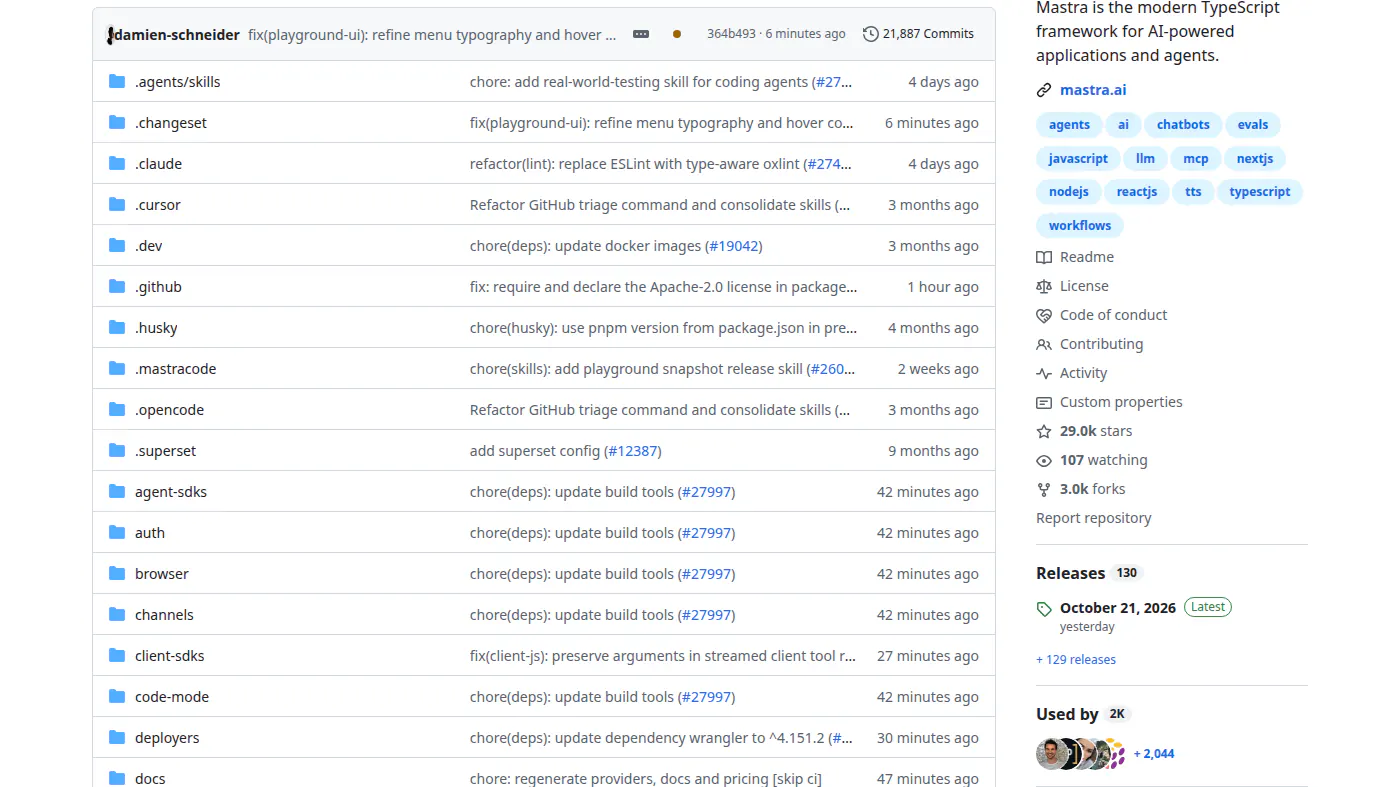Click the folder icon beside browser
The image size is (1400, 787).
(117, 573)
